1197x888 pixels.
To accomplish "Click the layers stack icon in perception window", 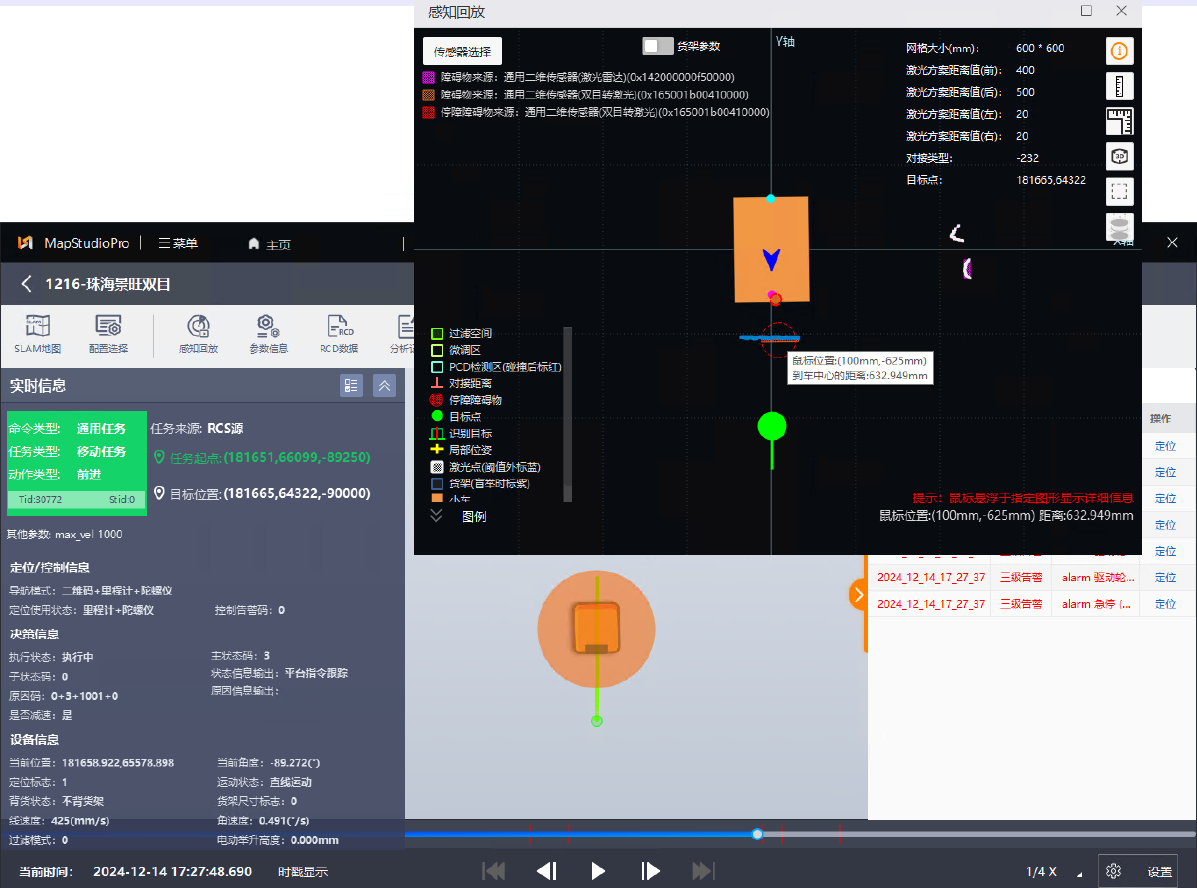I will coord(1119,227).
